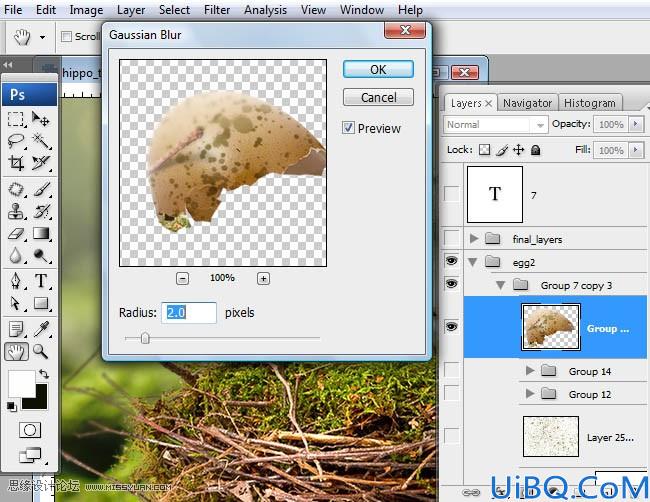
Task: Expand the final_layers group
Action: [x=473, y=238]
